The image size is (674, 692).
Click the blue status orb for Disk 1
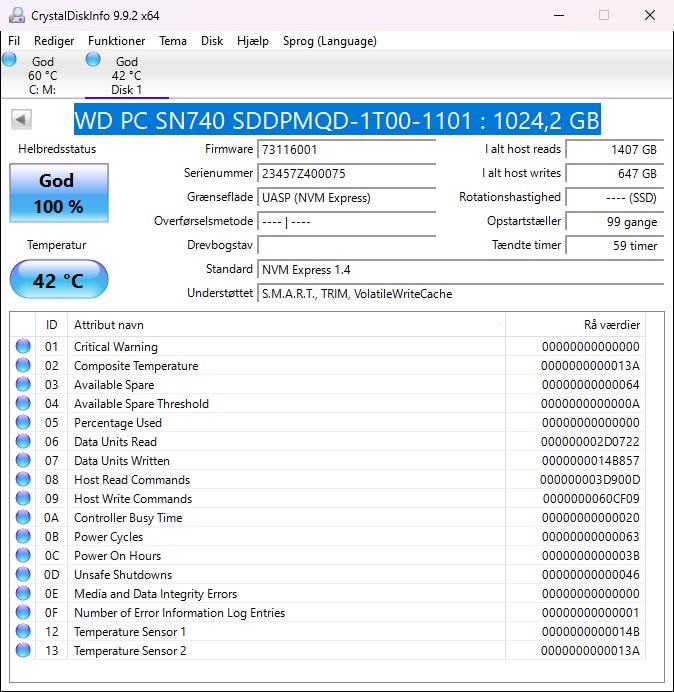93,59
